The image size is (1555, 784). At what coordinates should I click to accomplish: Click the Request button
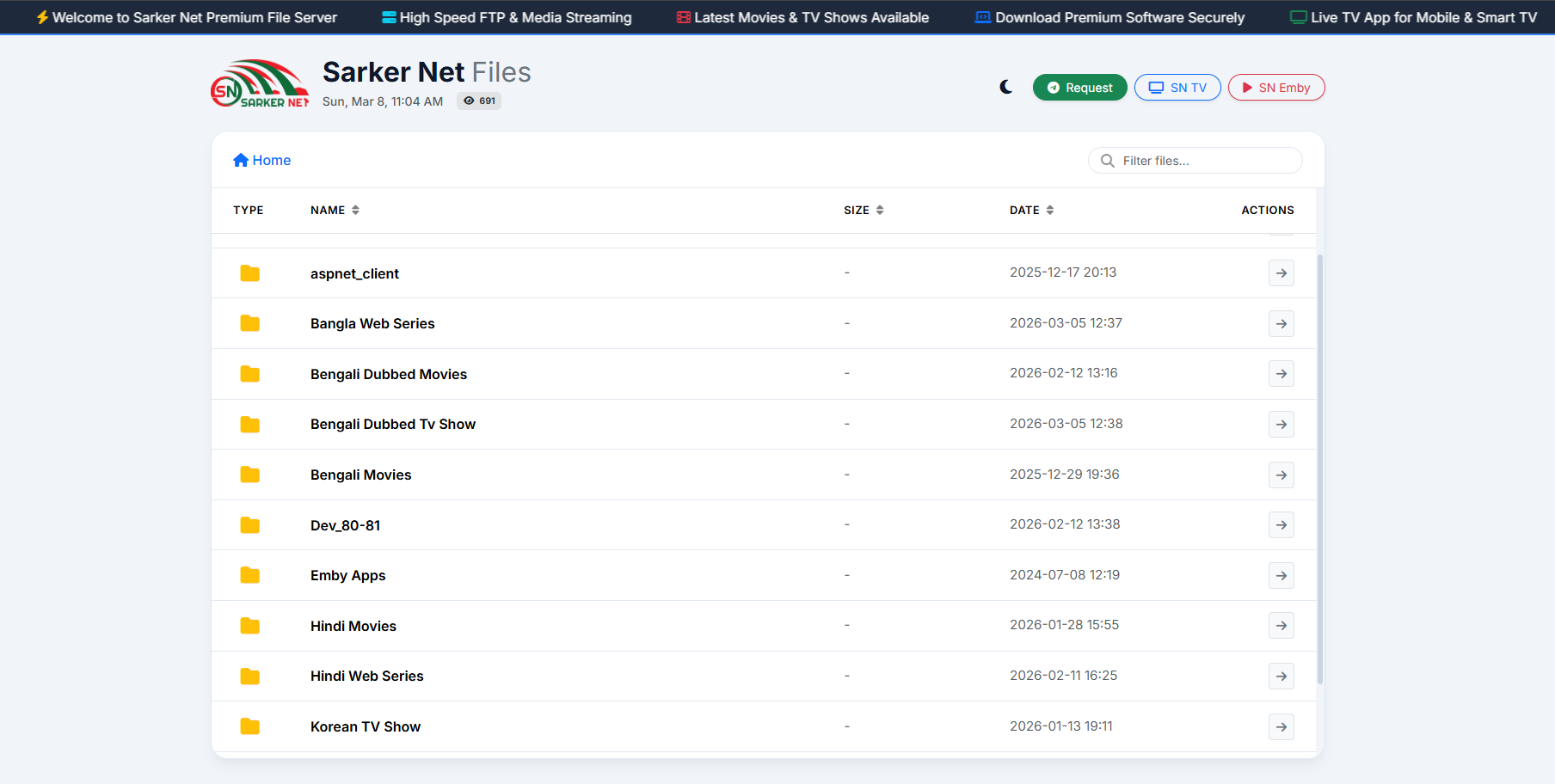click(1079, 88)
